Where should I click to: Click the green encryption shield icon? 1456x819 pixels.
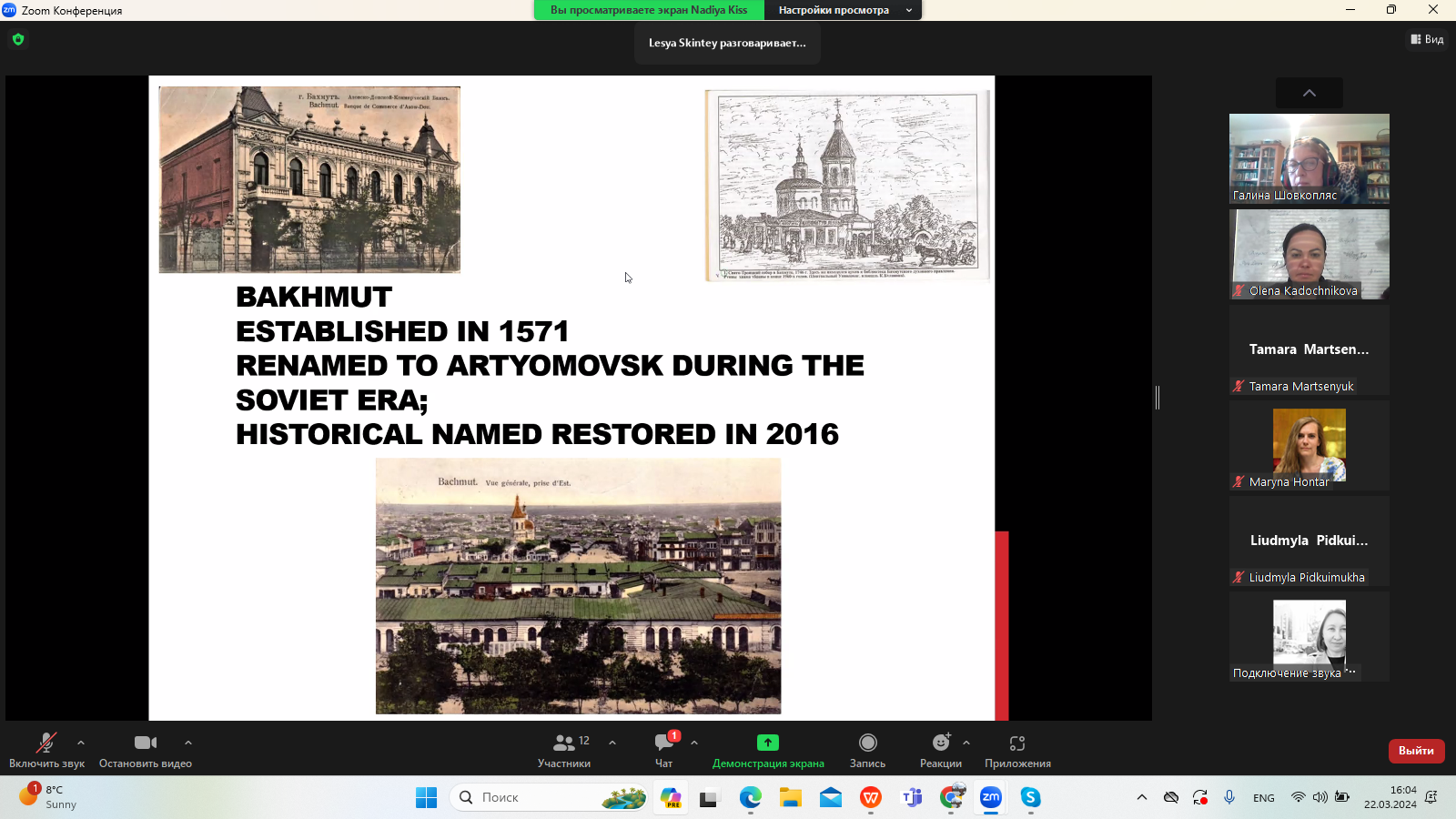point(18,39)
